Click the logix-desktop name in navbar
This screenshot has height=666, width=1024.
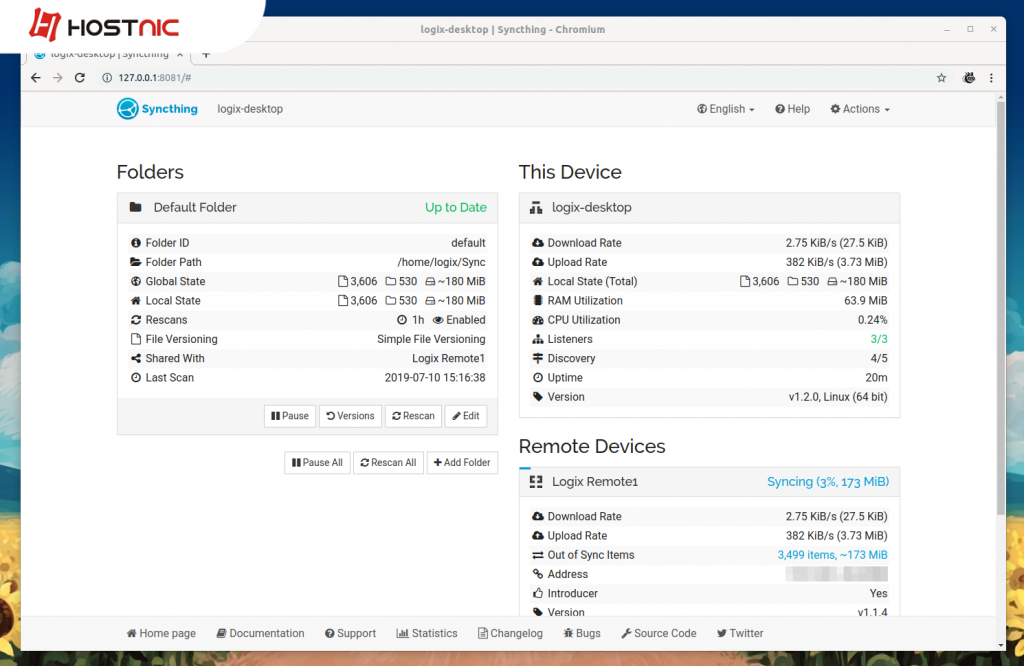[250, 109]
